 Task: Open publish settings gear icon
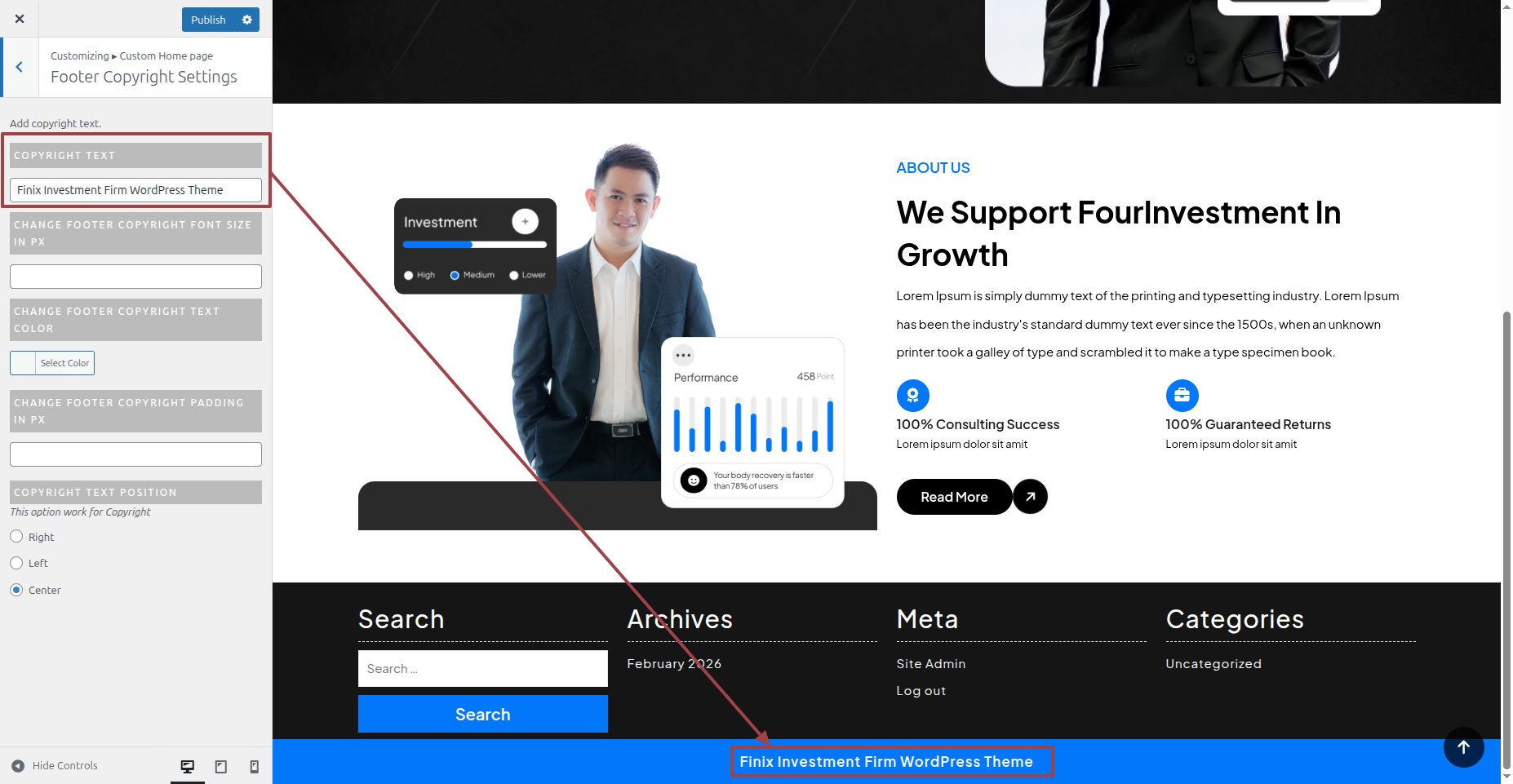(247, 20)
